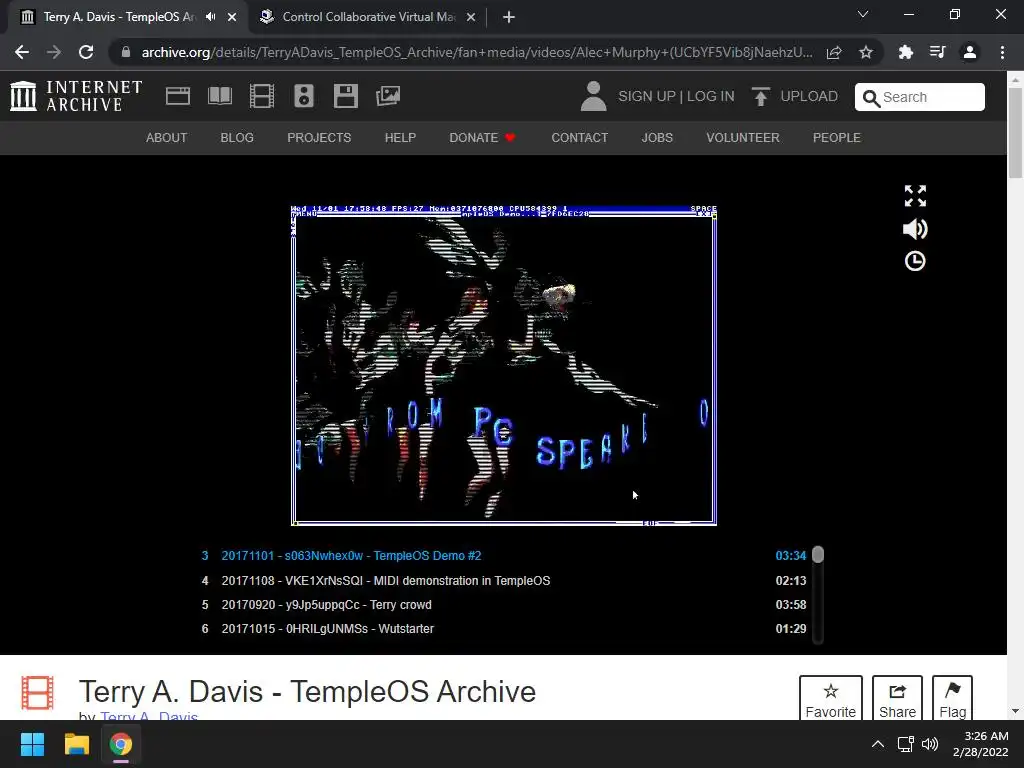
Task: Focus the Search input field
Action: pos(920,97)
